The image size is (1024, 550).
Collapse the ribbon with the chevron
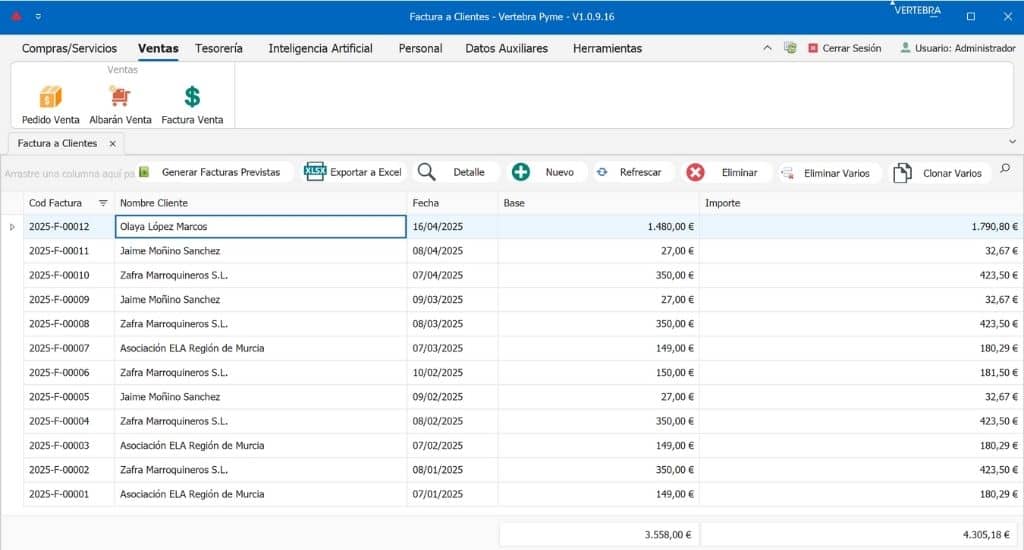coord(767,47)
